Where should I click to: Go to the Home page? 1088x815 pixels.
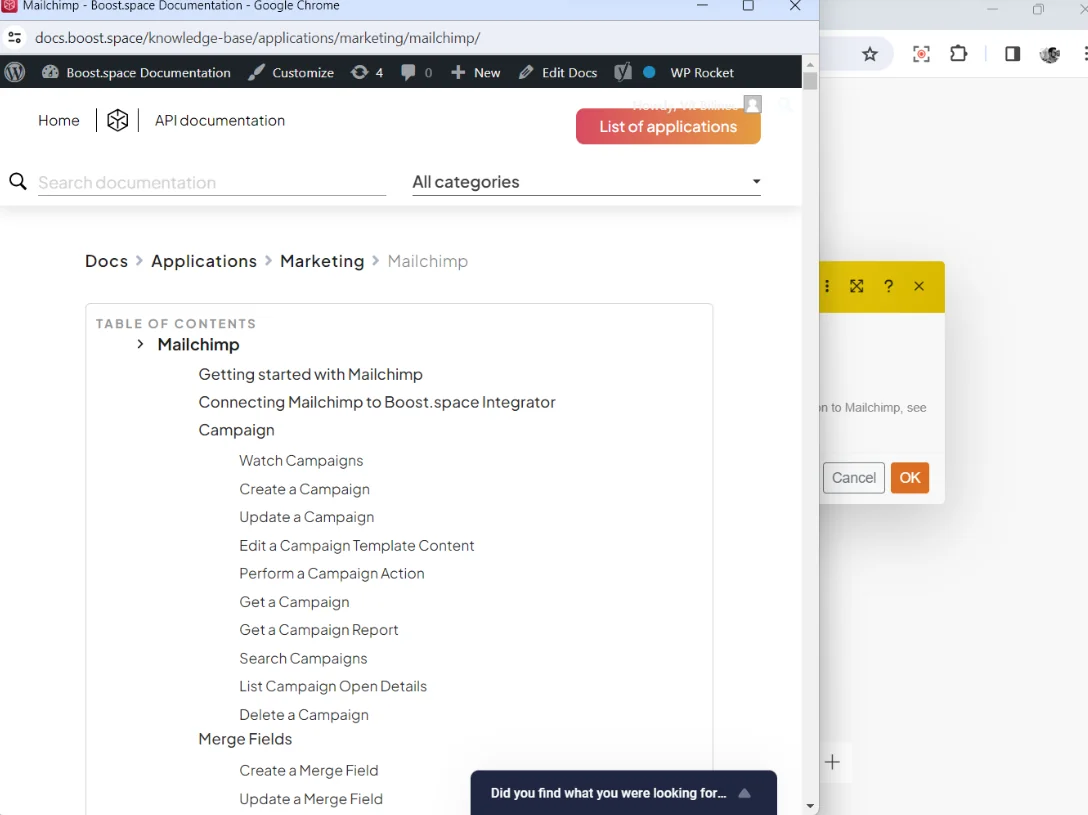[59, 121]
